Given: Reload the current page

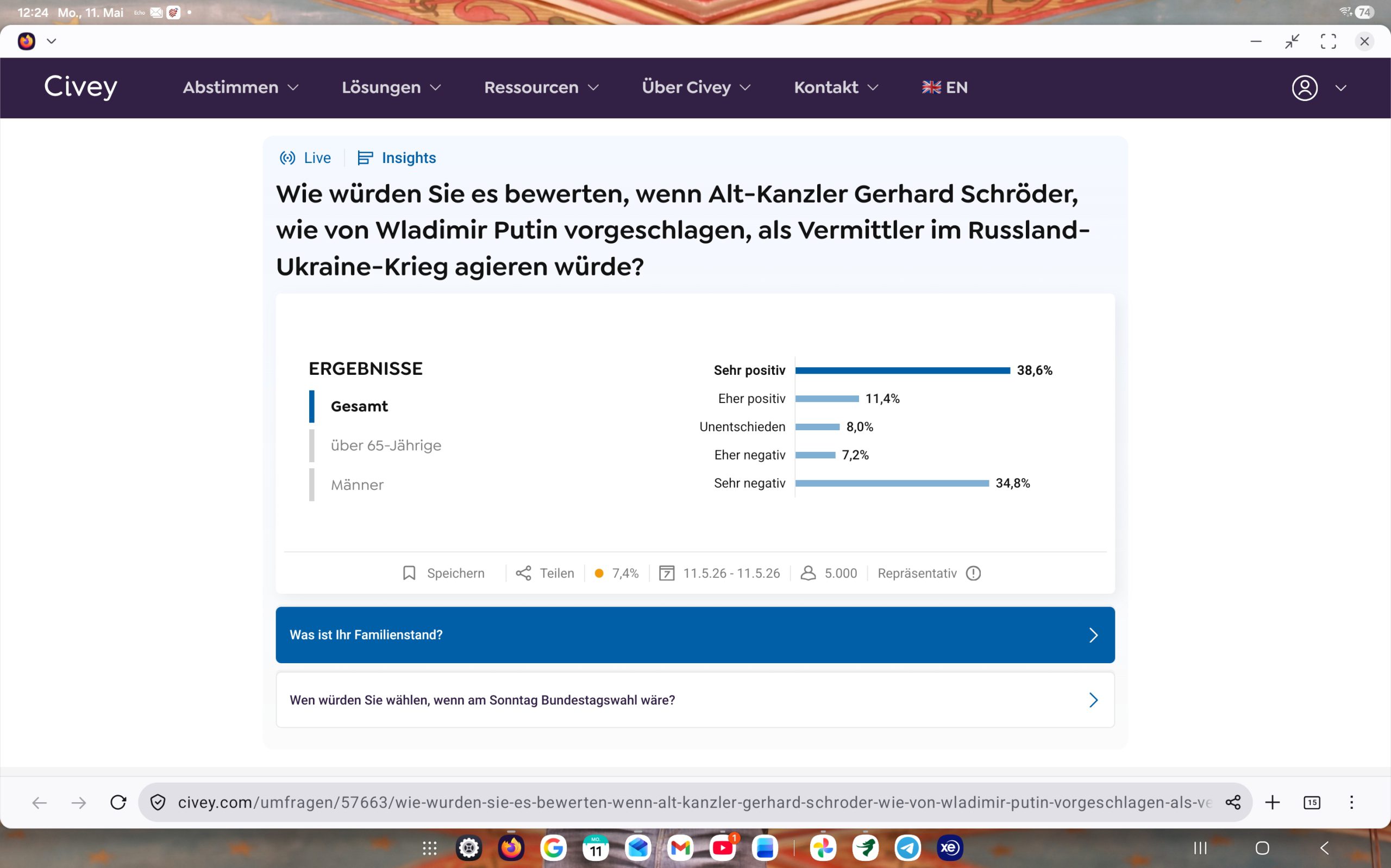Looking at the screenshot, I should tap(118, 803).
